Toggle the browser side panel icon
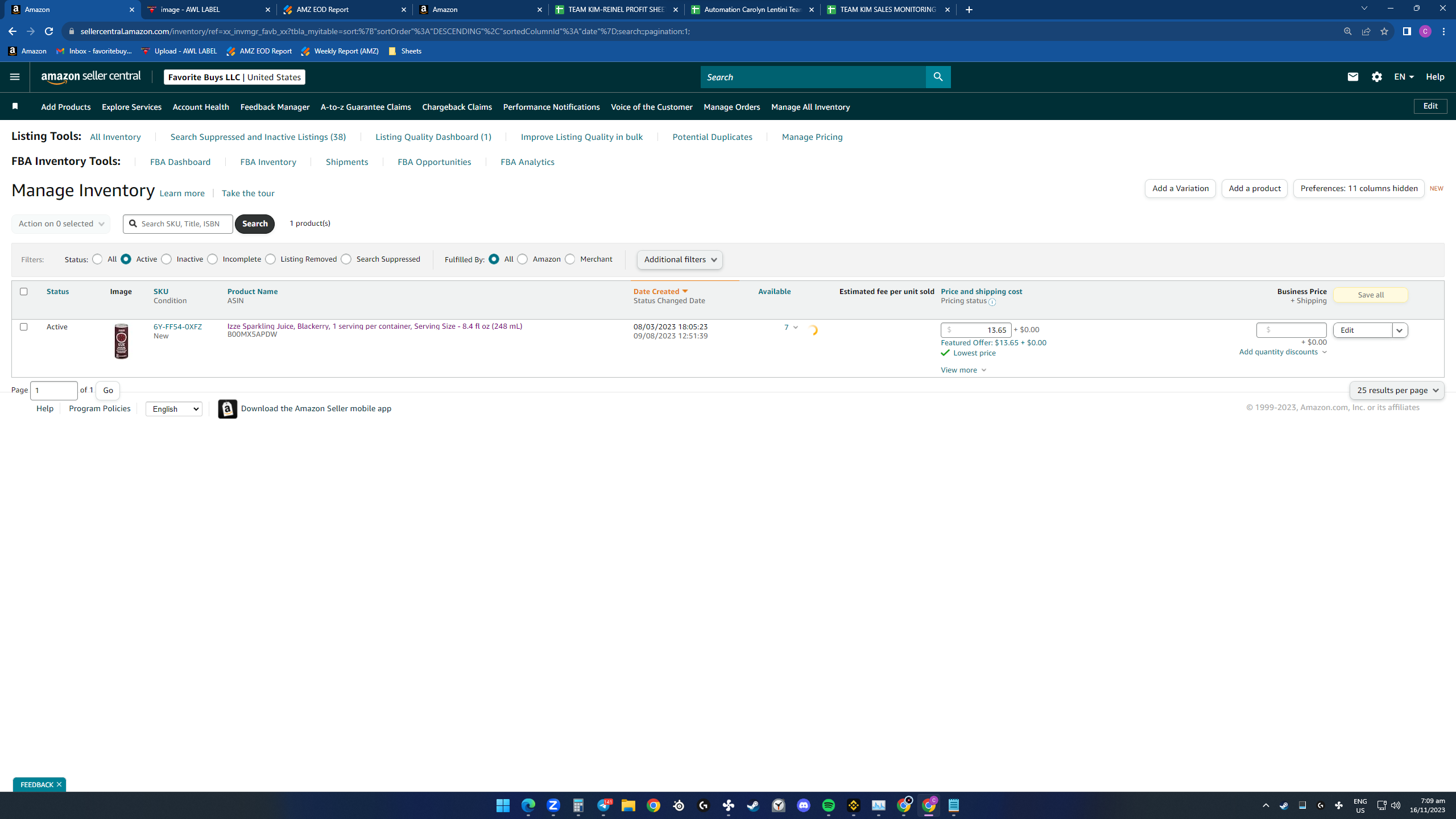 (1407, 31)
